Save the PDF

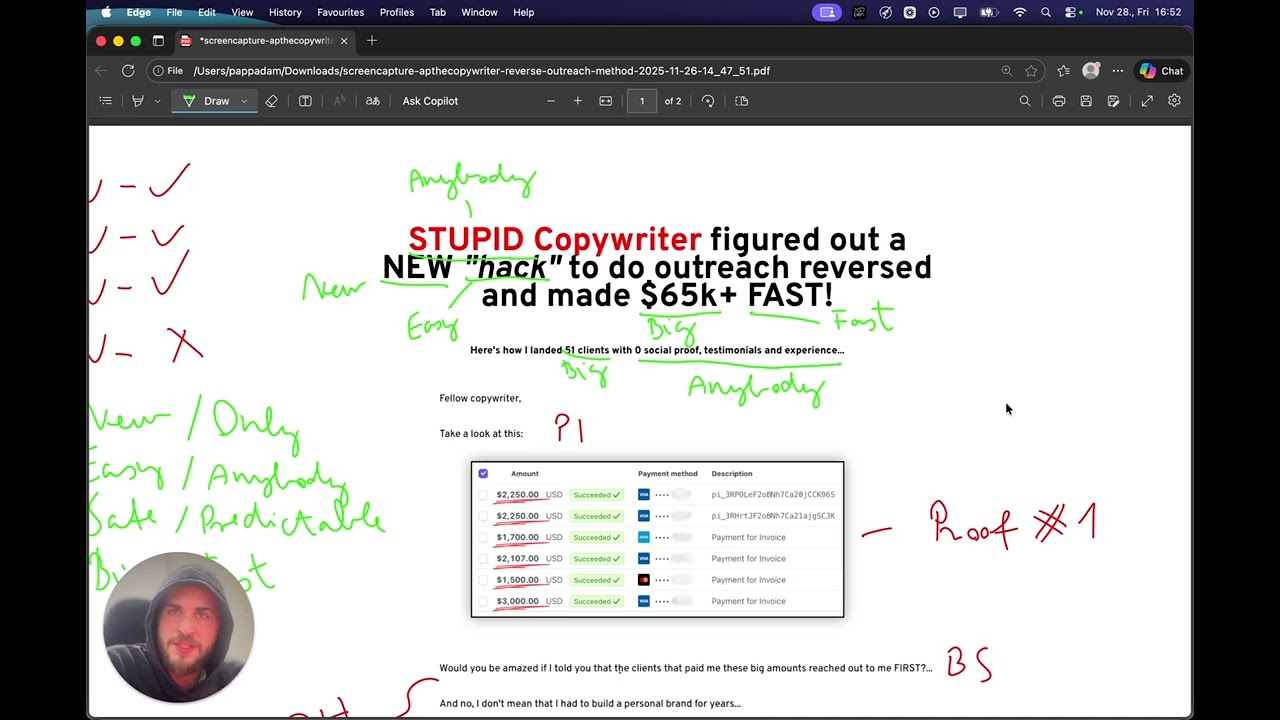coord(1086,101)
